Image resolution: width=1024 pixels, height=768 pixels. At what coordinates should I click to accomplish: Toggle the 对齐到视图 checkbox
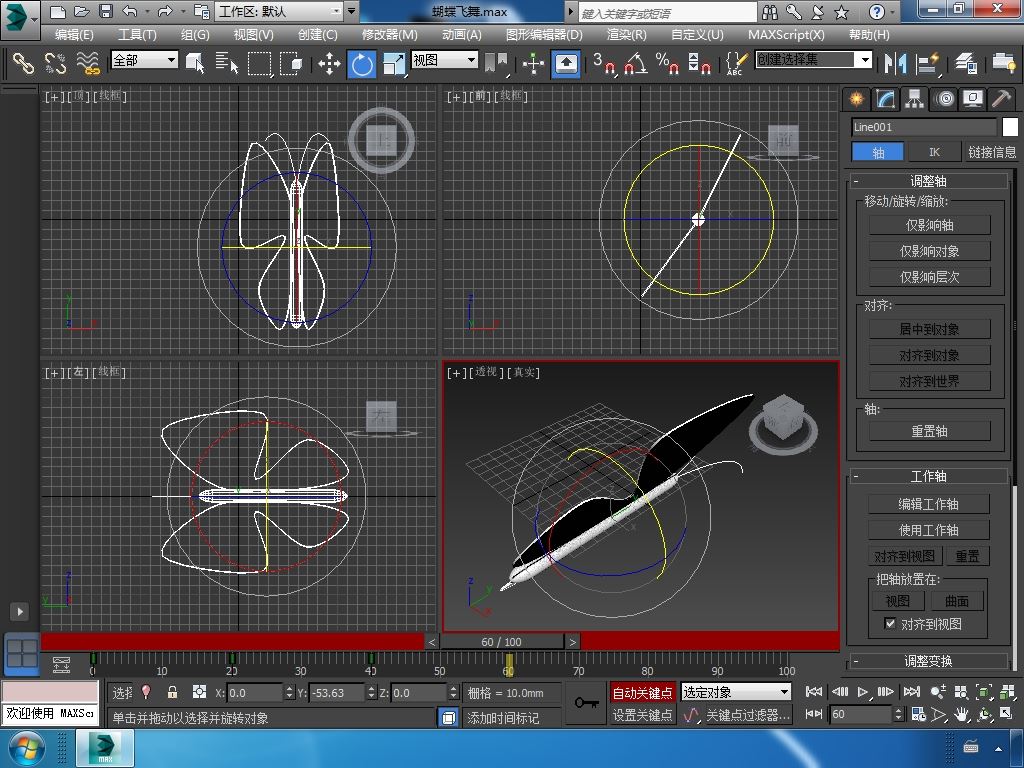[x=890, y=624]
